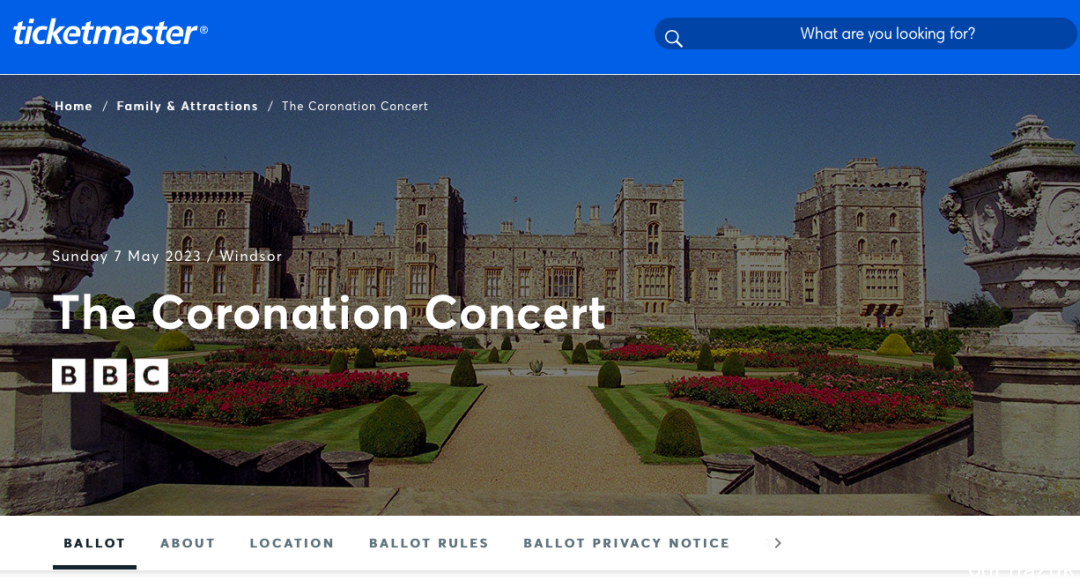Open the Family & Attractions breadcrumb
Screen dimensions: 1080x581
coord(187,106)
